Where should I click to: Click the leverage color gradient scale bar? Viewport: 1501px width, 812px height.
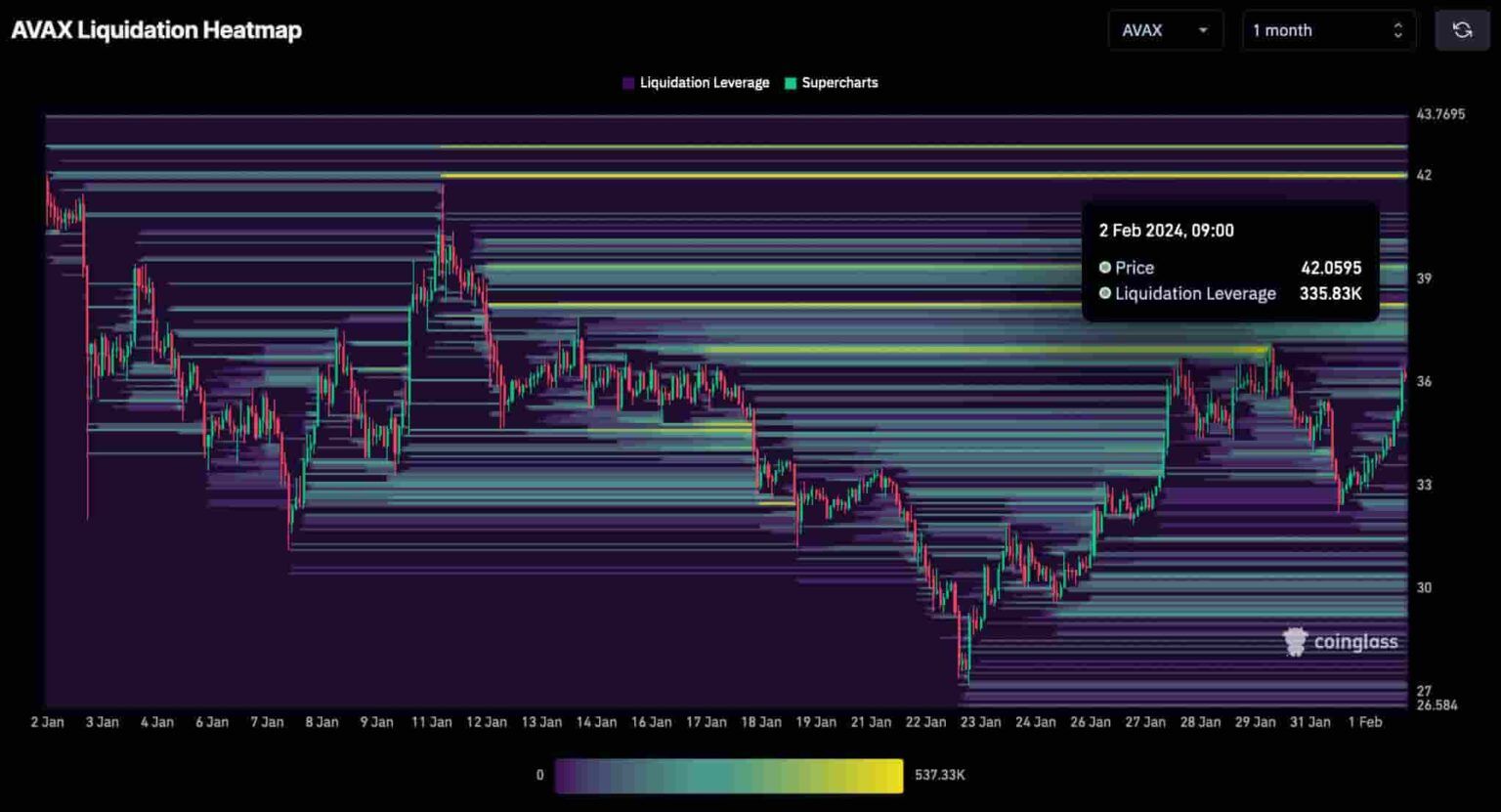(729, 775)
